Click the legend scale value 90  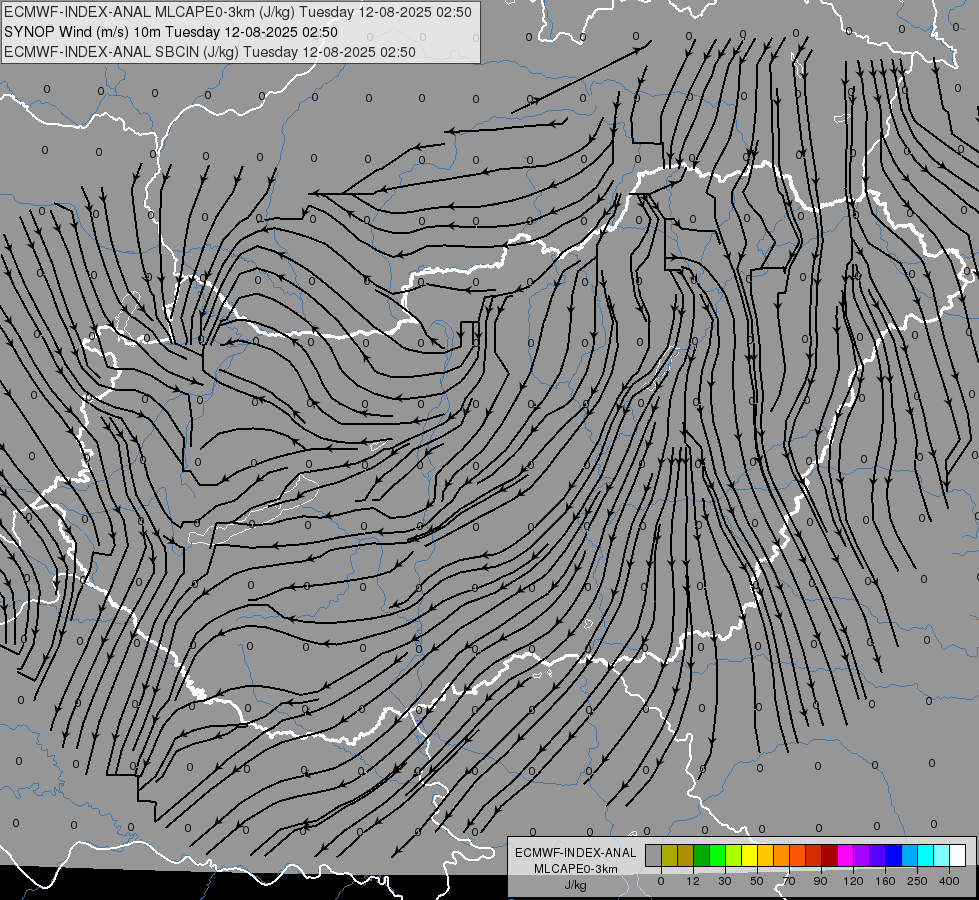coord(820,881)
